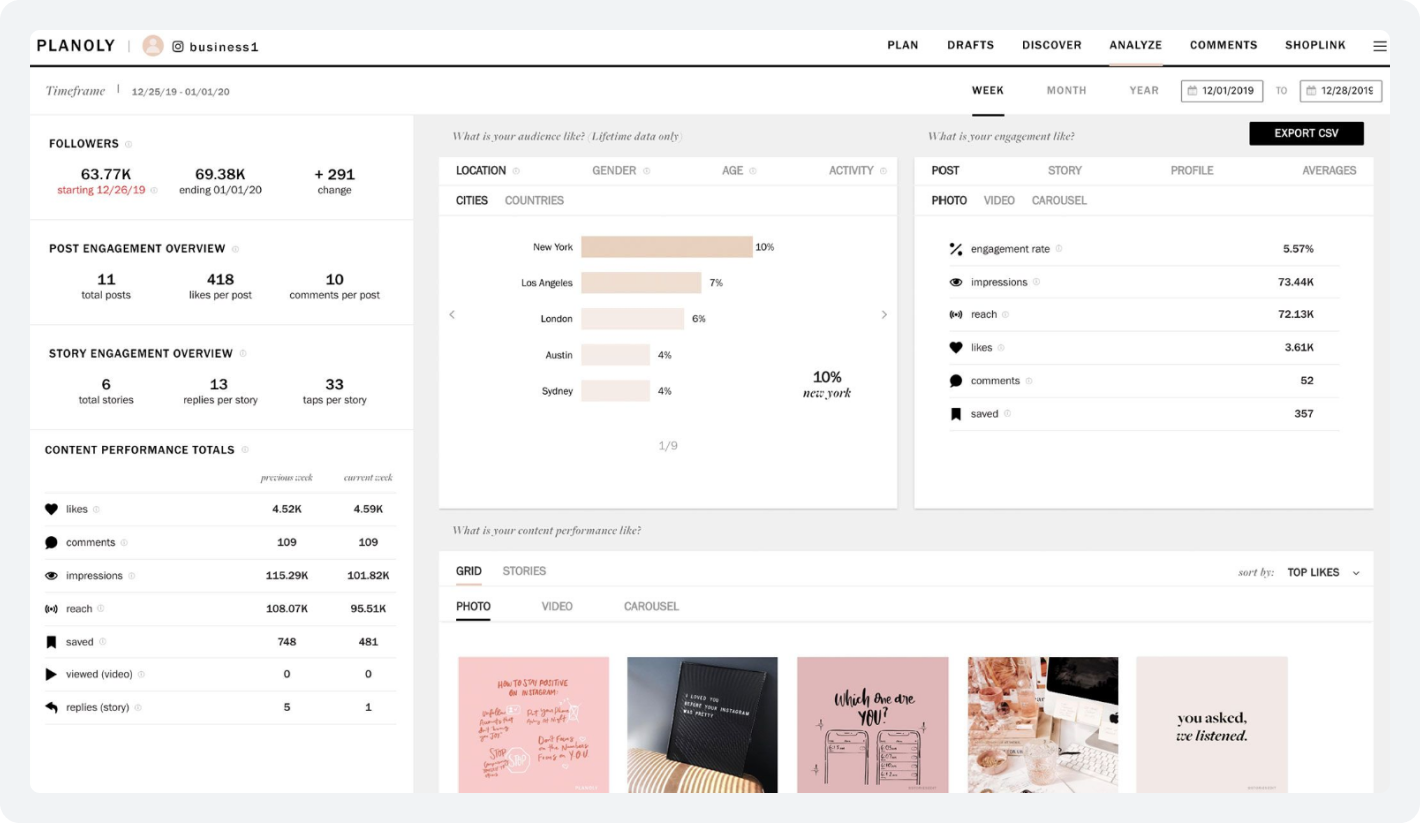The width and height of the screenshot is (1420, 823).
Task: Open the desk flatlay photo thumbnail
Action: (x=1043, y=725)
